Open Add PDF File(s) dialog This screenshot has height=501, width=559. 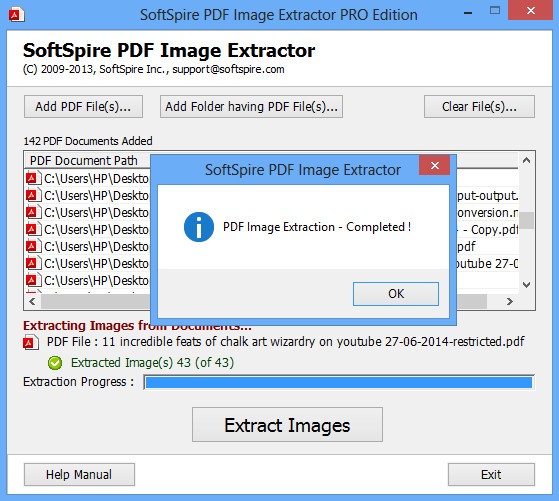click(83, 107)
